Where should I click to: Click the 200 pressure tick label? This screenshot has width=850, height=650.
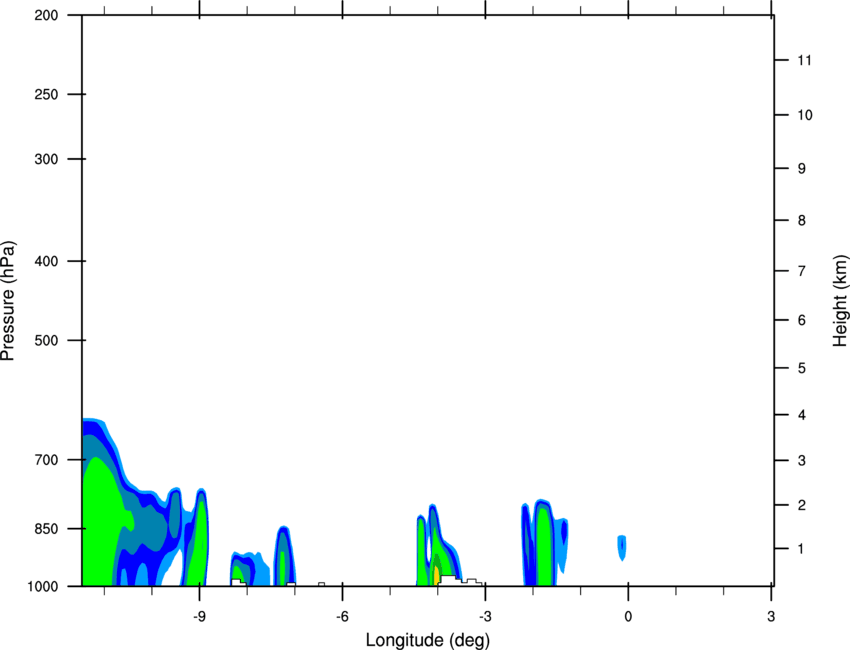point(46,15)
